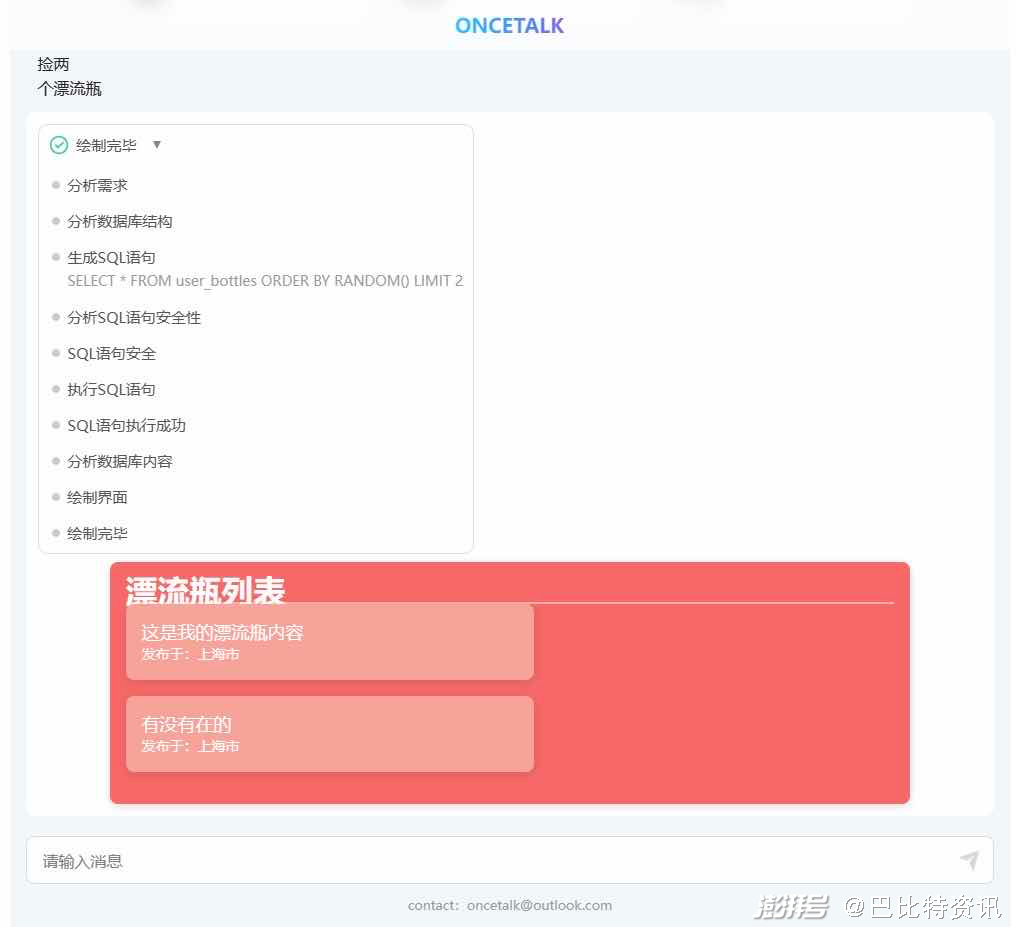Select the 有没有在的 bottle card
Viewport: 1016px width, 927px height.
click(x=330, y=733)
